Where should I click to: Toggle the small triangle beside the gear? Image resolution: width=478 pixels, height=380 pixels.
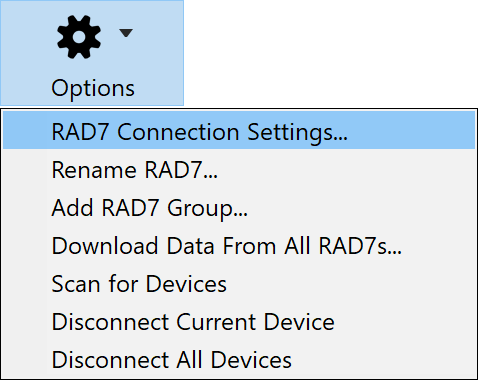click(126, 33)
